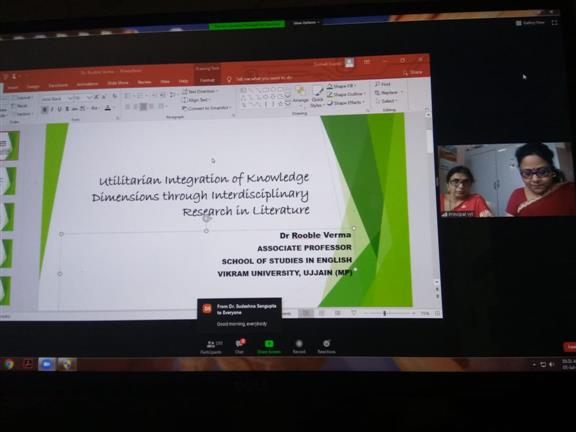Open the Zoom Chat panel
Viewport: 576px width, 432px height.
click(x=240, y=347)
